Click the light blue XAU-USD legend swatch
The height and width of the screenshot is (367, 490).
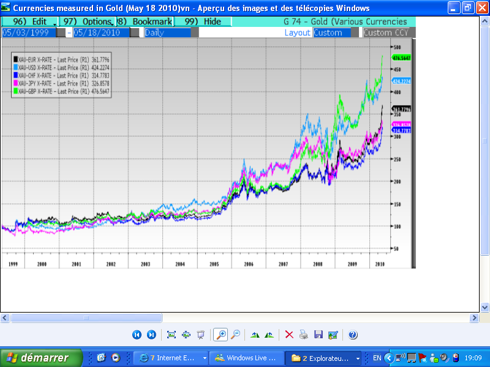16,67
